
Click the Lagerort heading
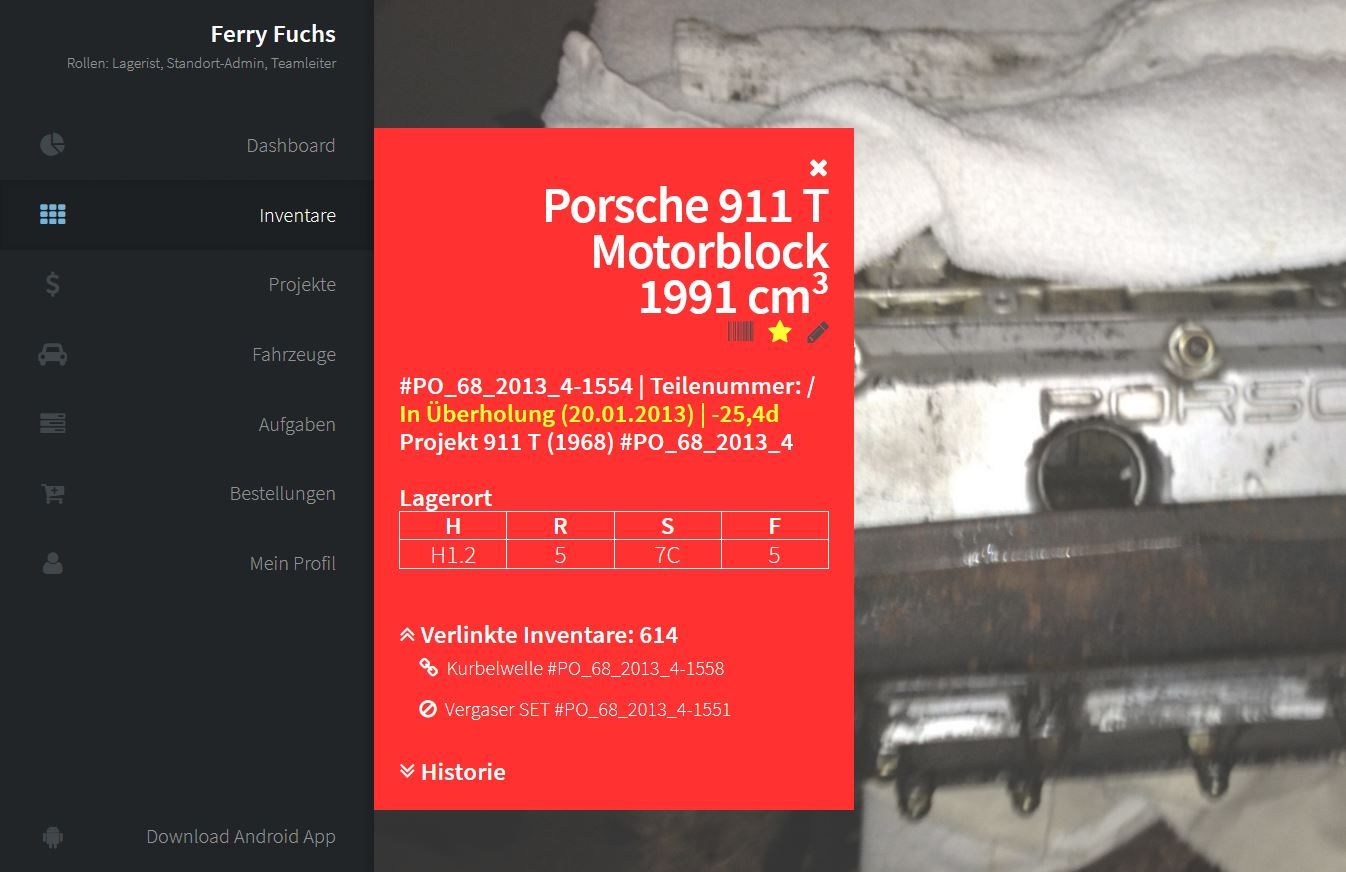(445, 497)
